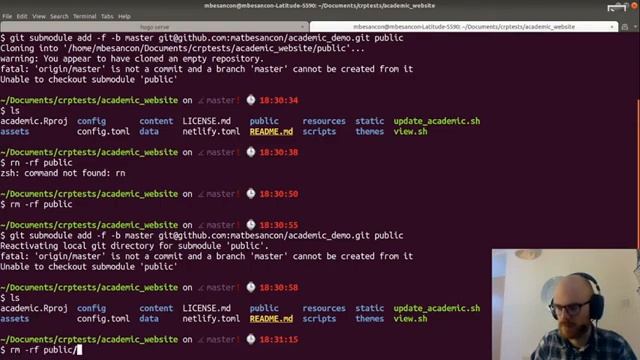Click the content folder in second ls output
Image resolution: width=640 pixels, height=360 pixels.
tap(156, 308)
